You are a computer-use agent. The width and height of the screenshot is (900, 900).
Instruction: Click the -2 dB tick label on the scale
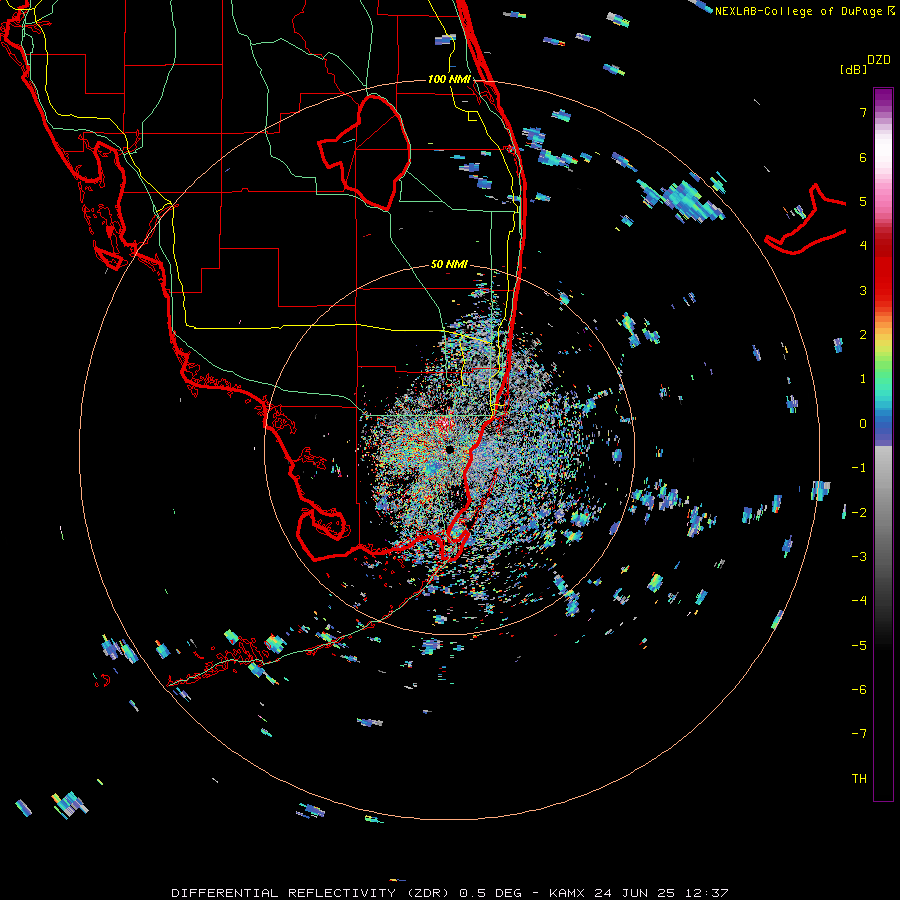[859, 512]
